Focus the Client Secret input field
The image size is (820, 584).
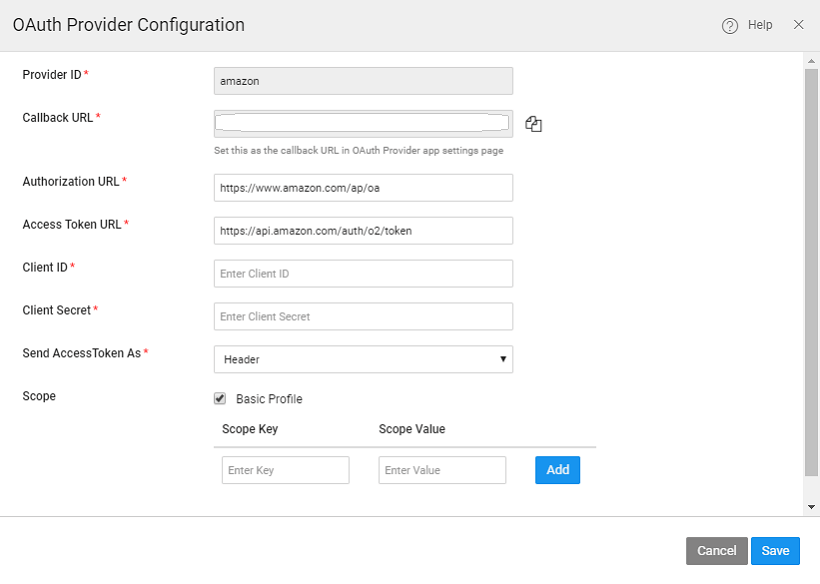click(x=363, y=317)
